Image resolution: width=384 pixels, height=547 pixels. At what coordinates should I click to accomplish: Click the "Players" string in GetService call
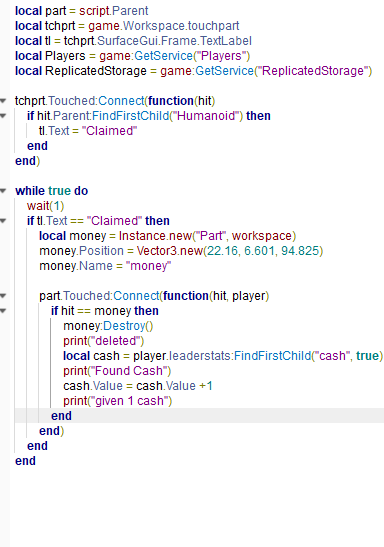[221, 56]
